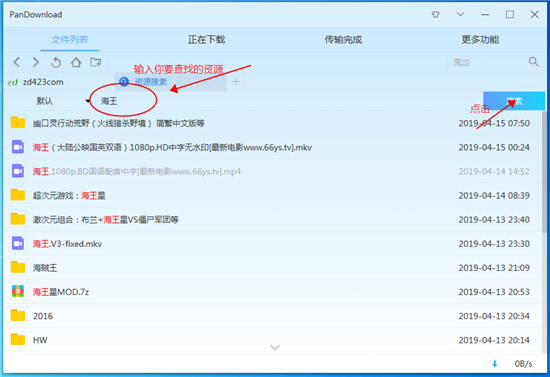Image resolution: width=550 pixels, height=377 pixels.
Task: Add a new tab with the plus icon
Action: pos(236,82)
